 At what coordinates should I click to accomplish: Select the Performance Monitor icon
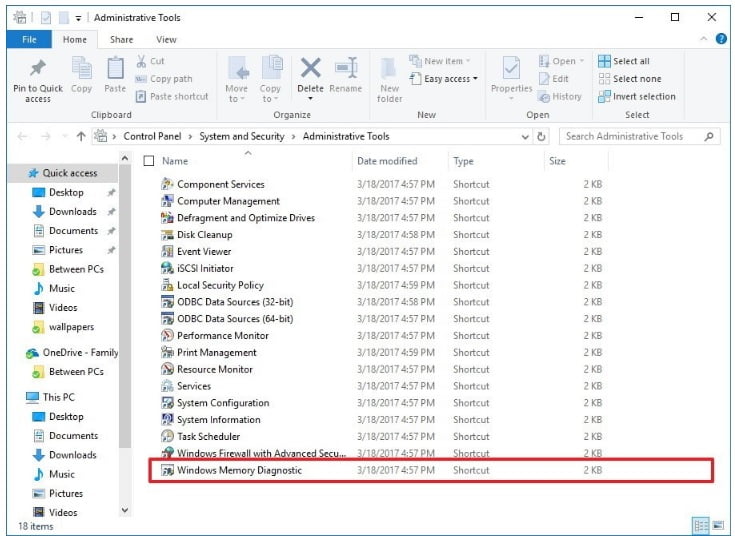pos(167,335)
